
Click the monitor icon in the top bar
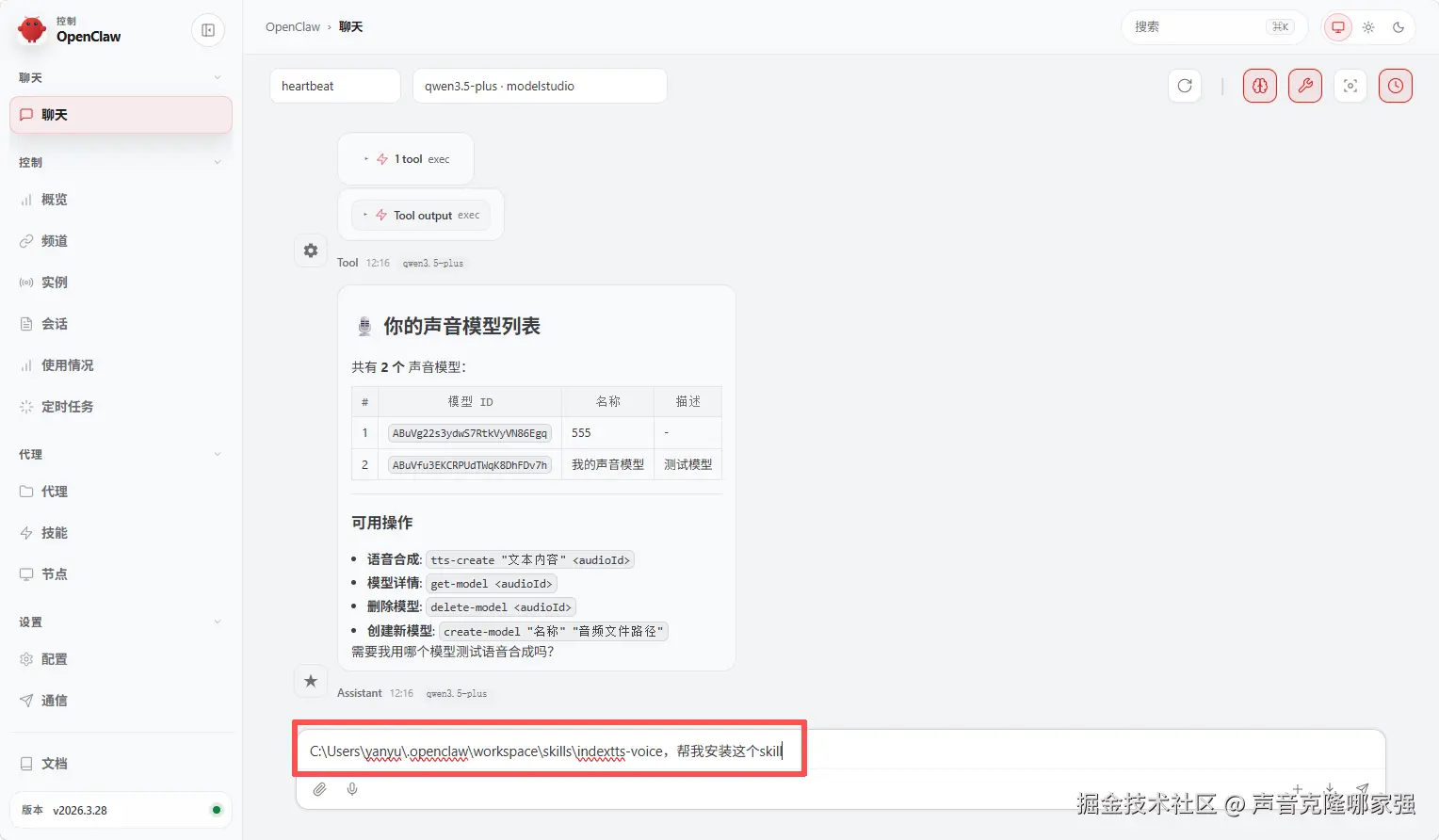(1337, 27)
